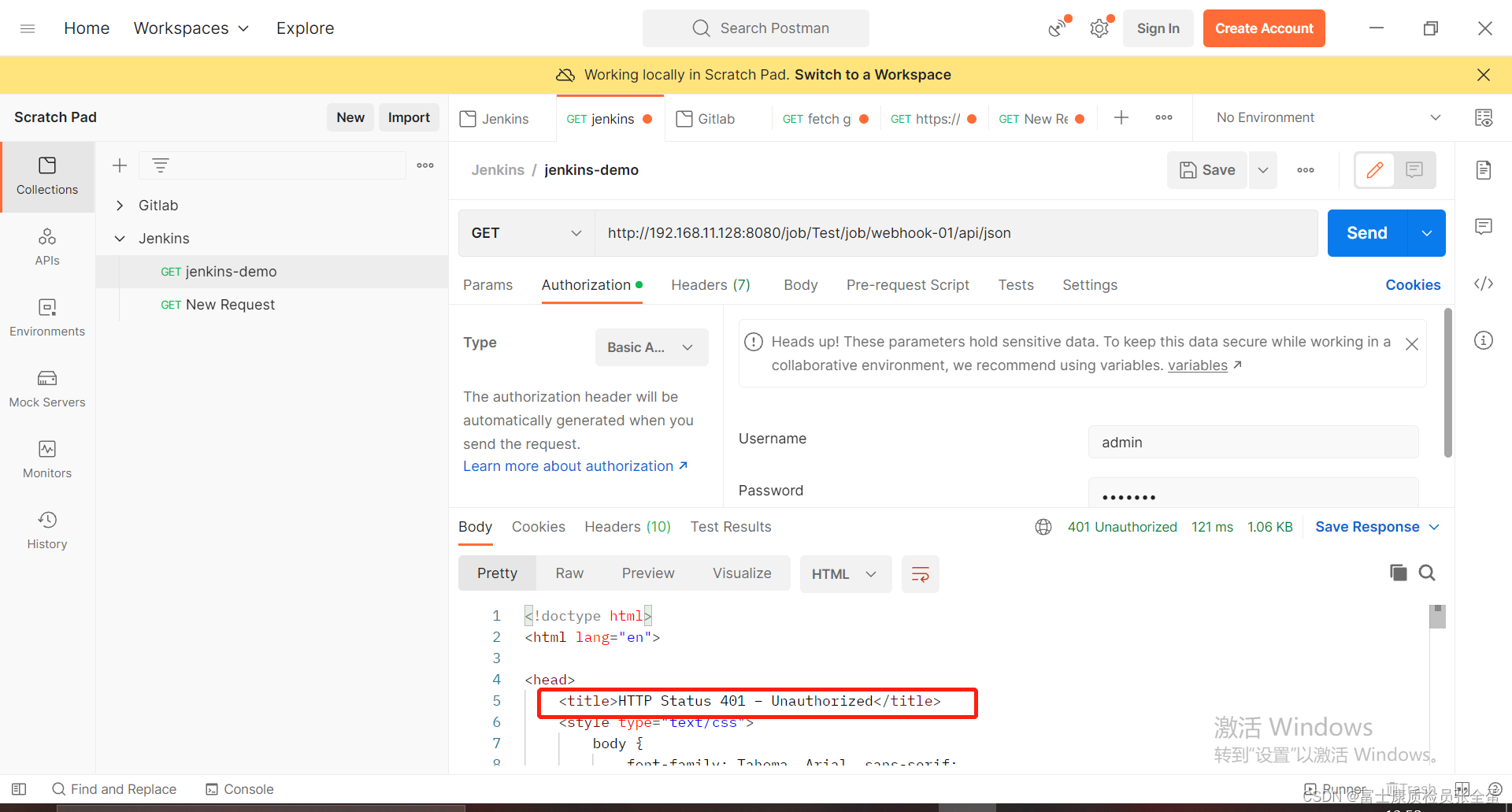Screen dimensions: 1512x812
Task: Open Learn more about authorization link
Action: [576, 466]
